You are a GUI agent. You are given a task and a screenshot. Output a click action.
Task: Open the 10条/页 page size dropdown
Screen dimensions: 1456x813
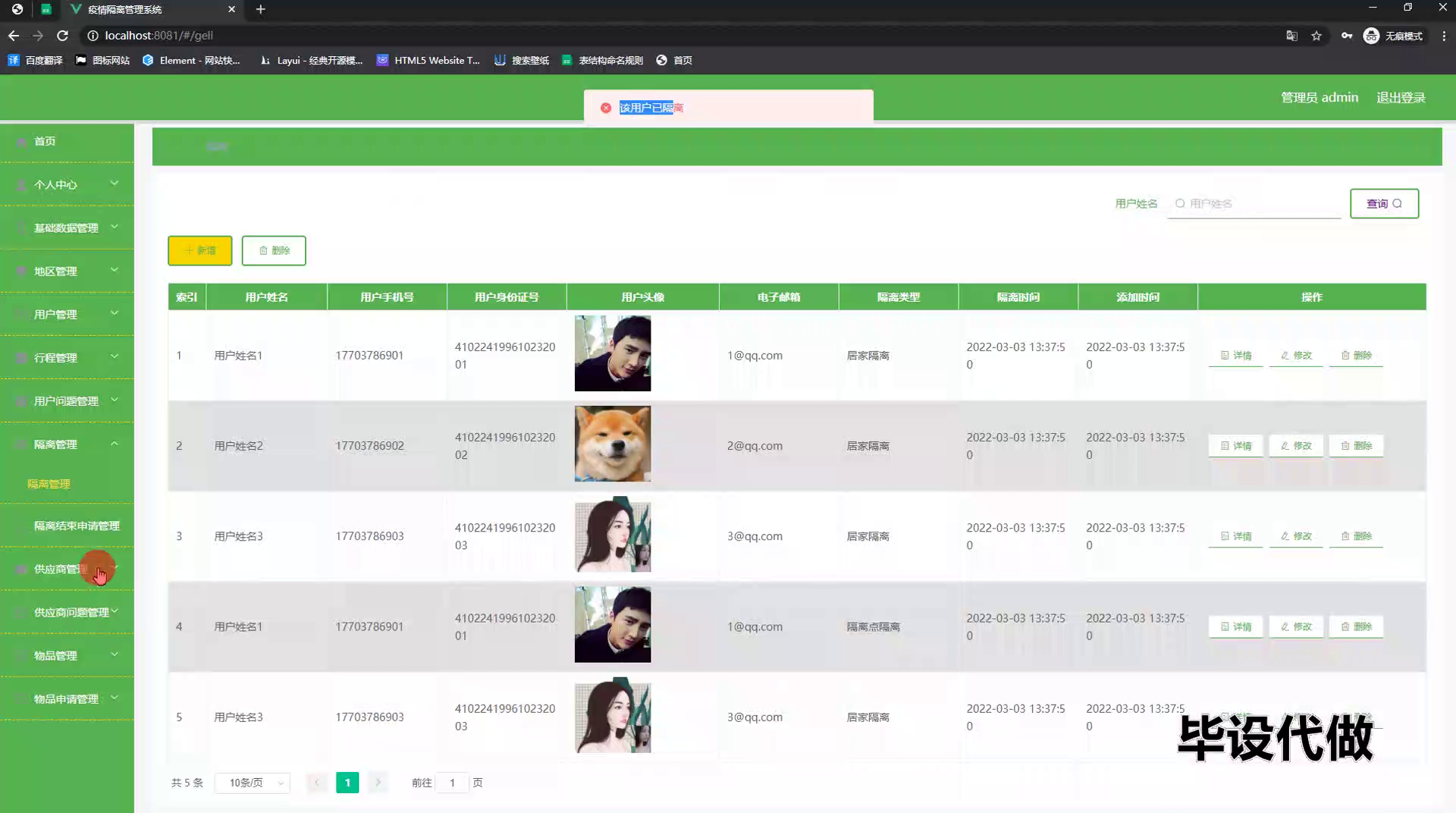point(253,783)
